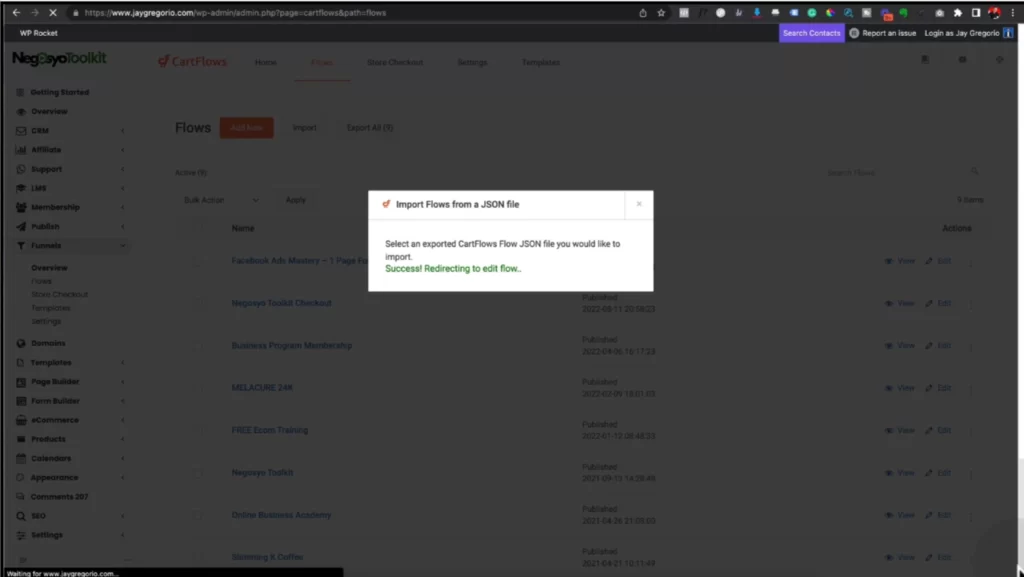Click Form Builder sidebar icon
The width and height of the screenshot is (1024, 577).
click(21, 401)
